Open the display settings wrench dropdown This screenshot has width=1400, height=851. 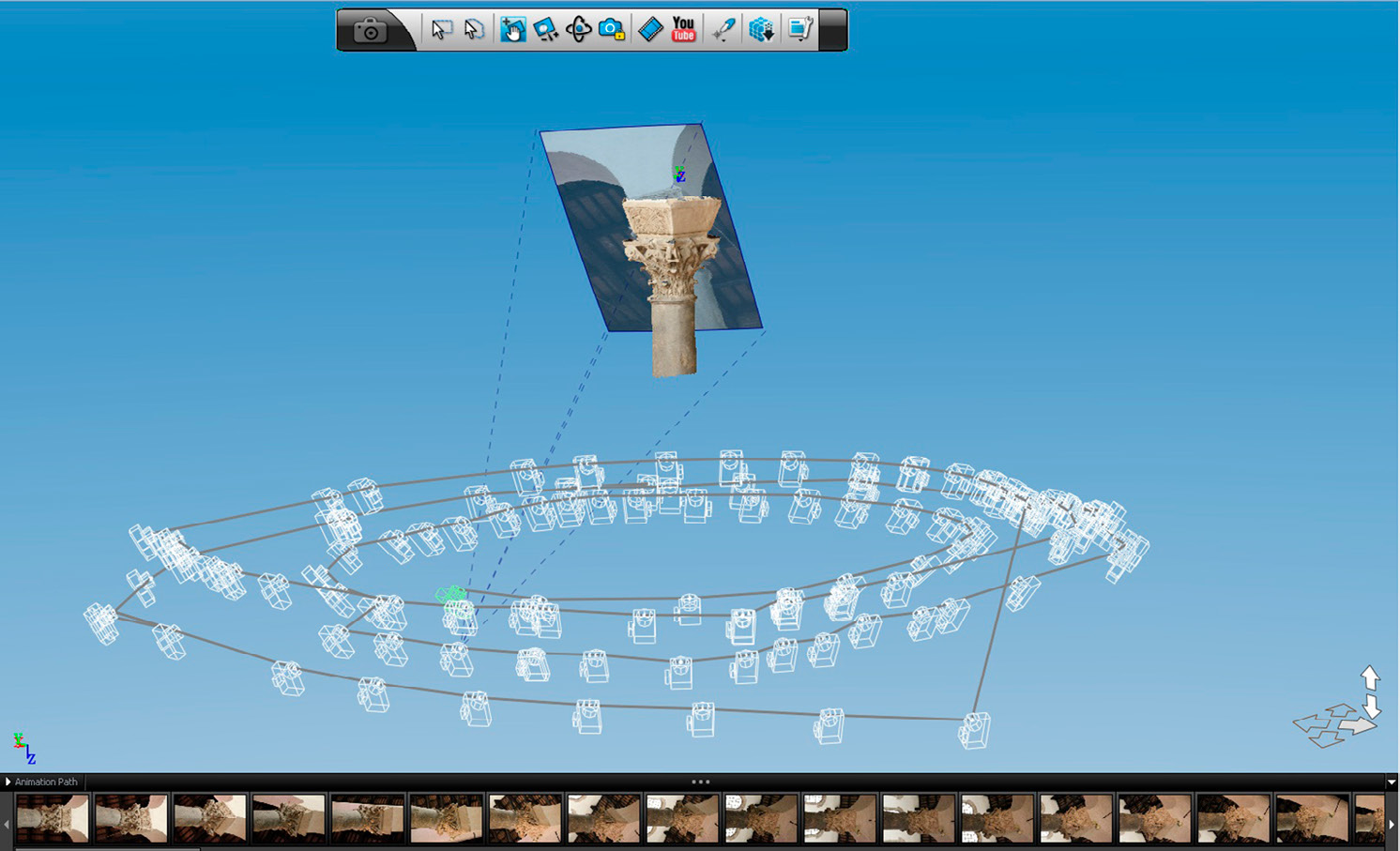799,29
